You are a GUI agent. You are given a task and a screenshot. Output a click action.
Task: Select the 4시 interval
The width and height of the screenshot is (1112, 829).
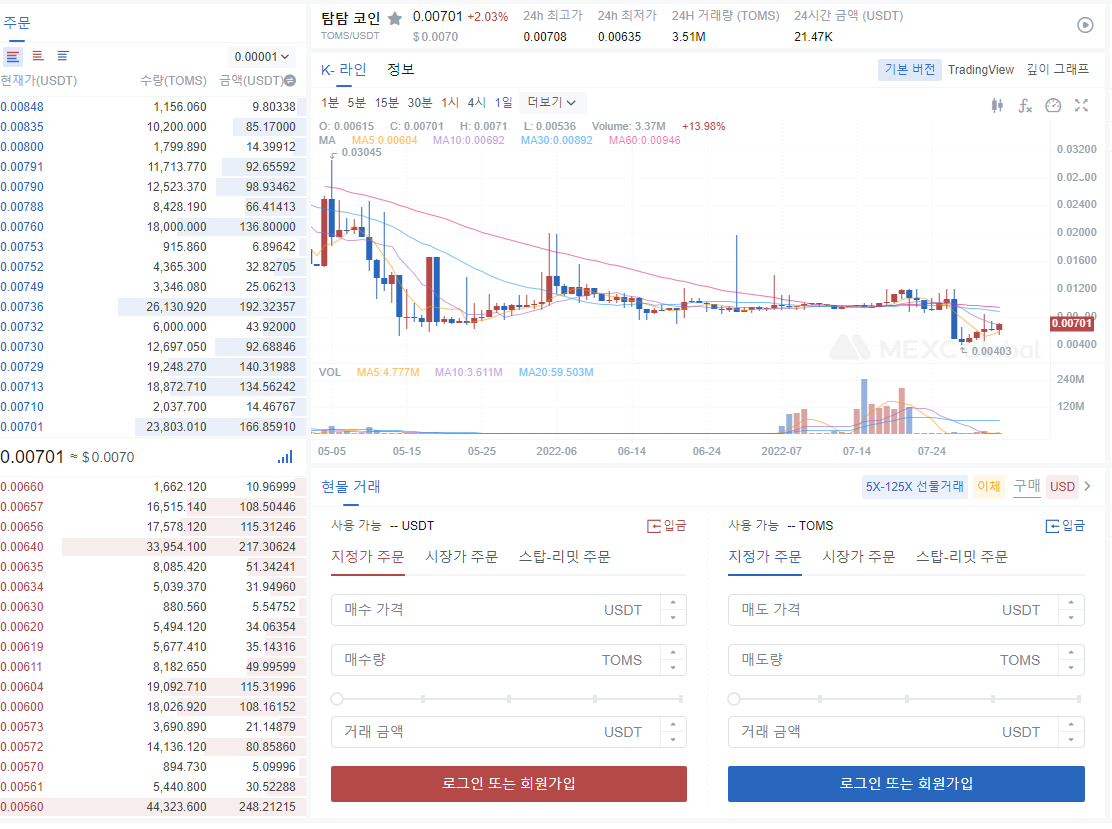477,103
